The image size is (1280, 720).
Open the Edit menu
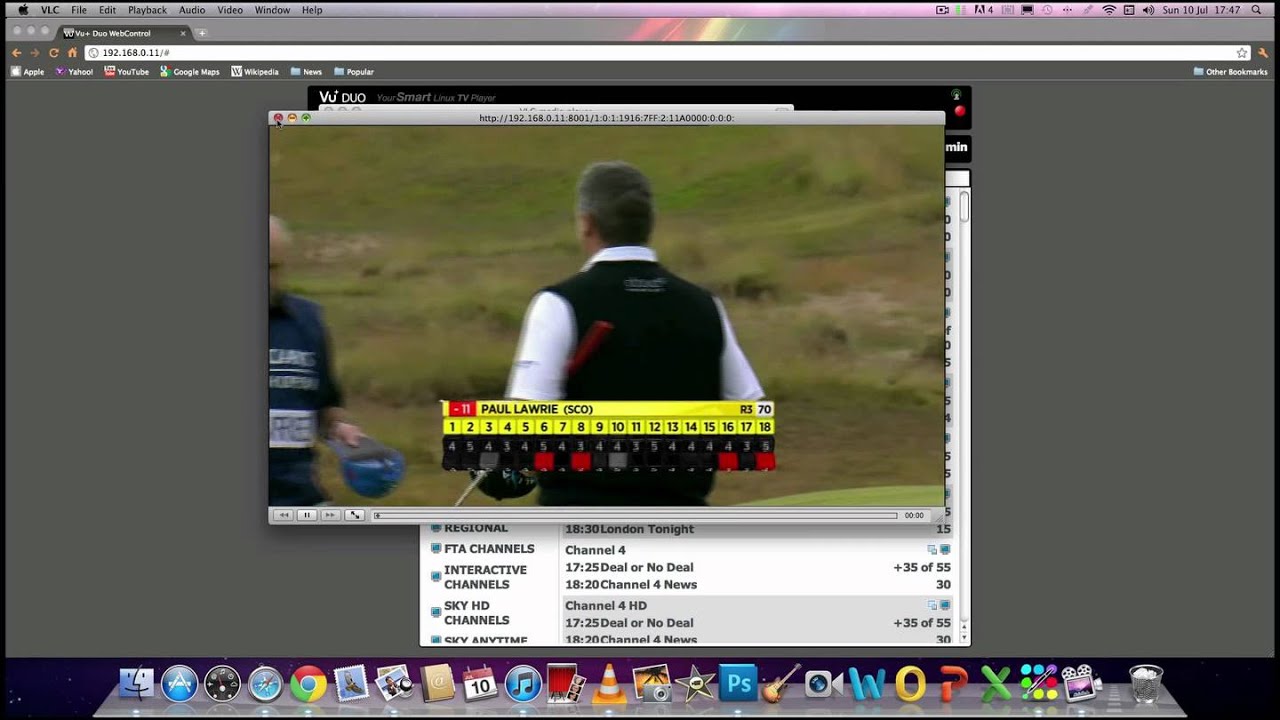[107, 10]
